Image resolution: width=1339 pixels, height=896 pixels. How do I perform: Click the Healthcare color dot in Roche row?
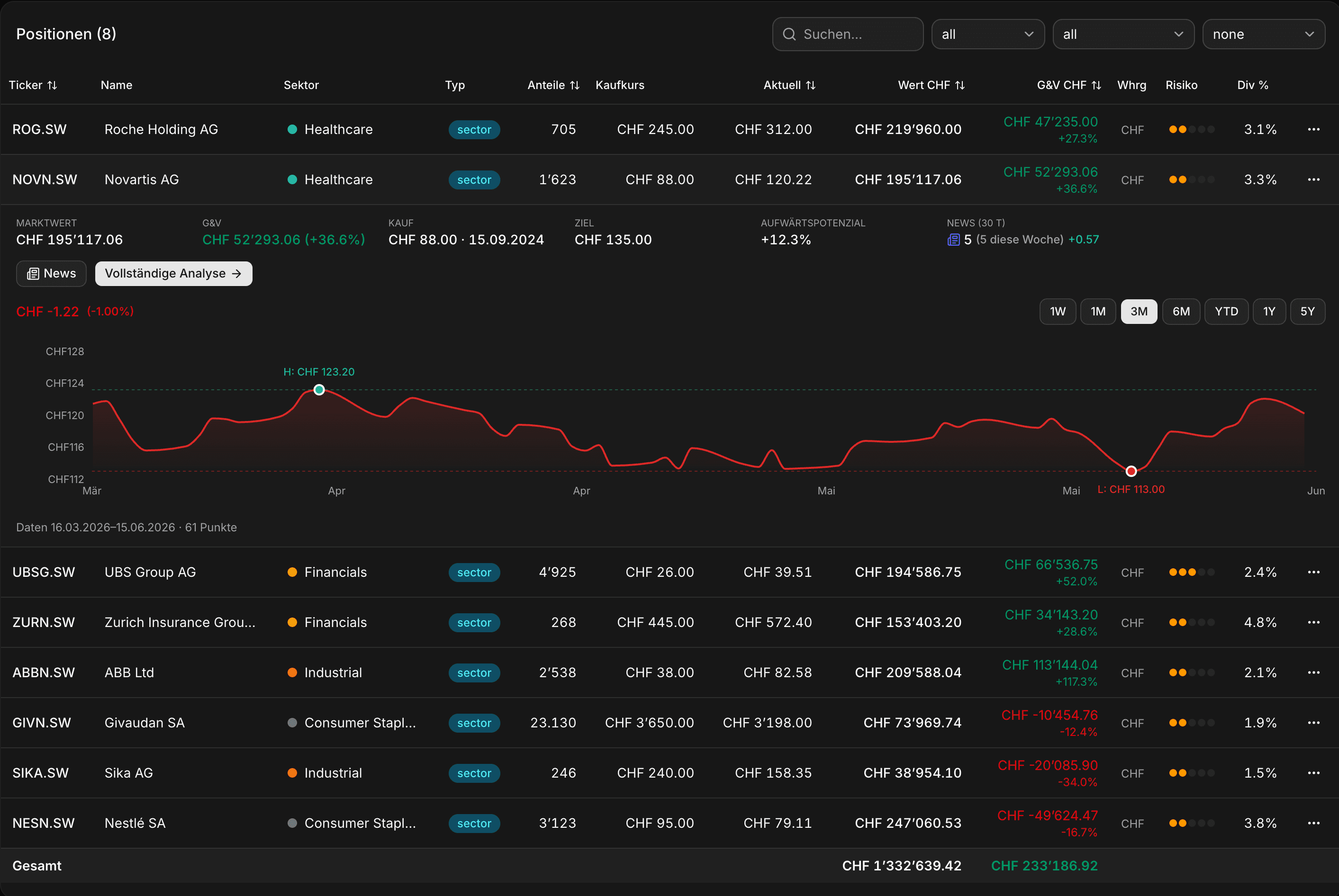tap(292, 129)
